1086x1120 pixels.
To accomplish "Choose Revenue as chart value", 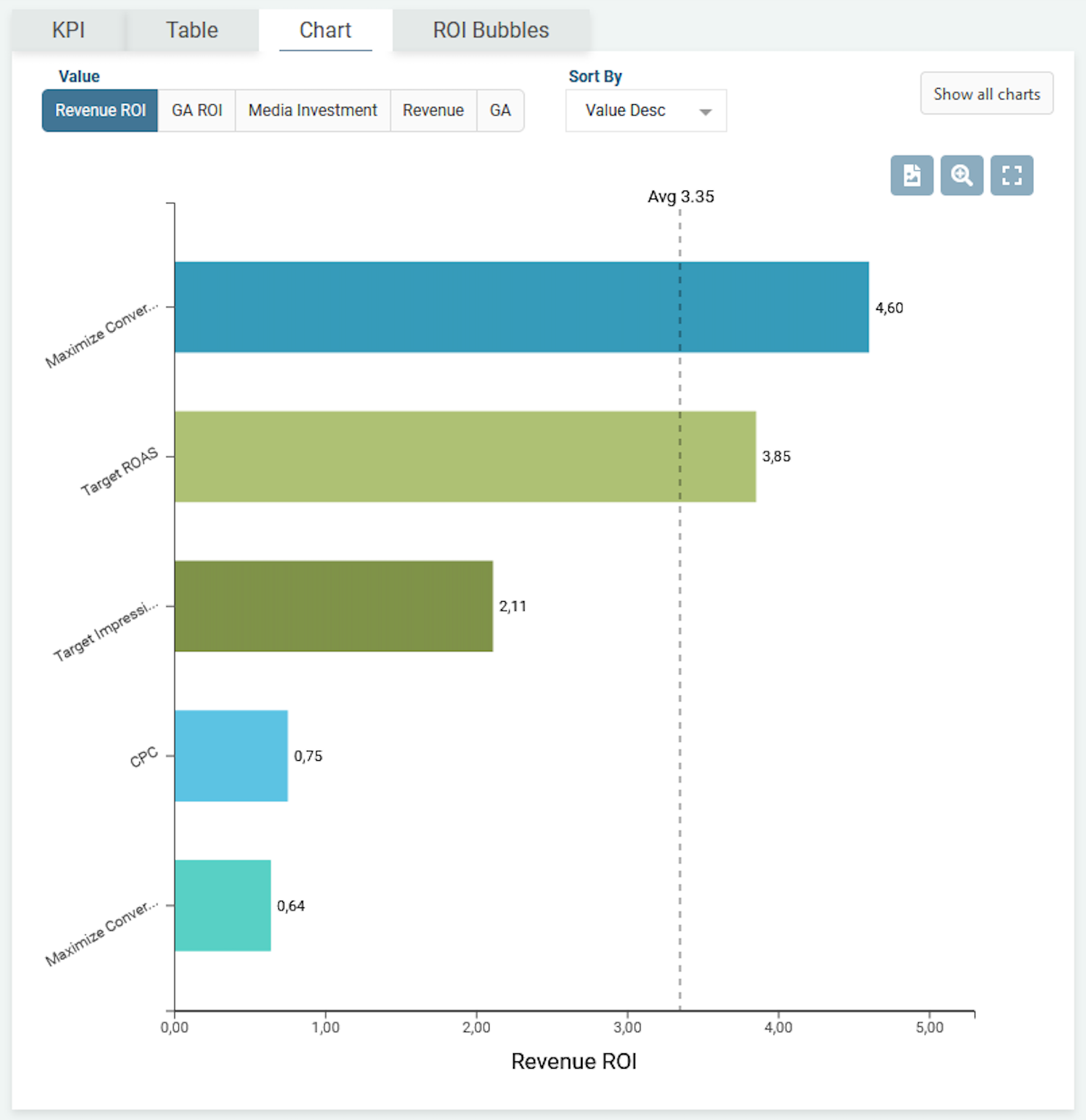I will point(433,111).
